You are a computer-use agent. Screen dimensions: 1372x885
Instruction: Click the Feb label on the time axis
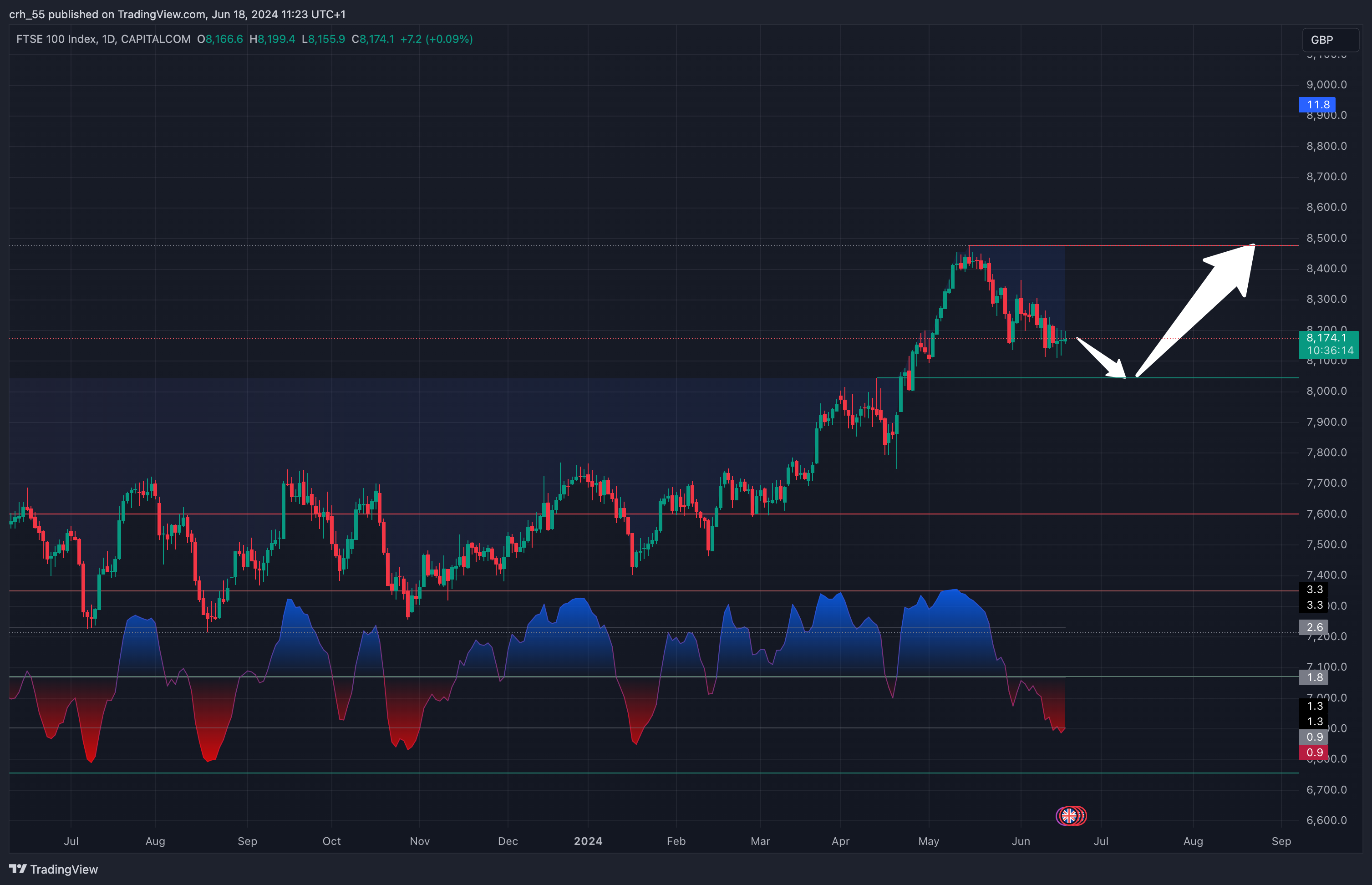click(676, 841)
